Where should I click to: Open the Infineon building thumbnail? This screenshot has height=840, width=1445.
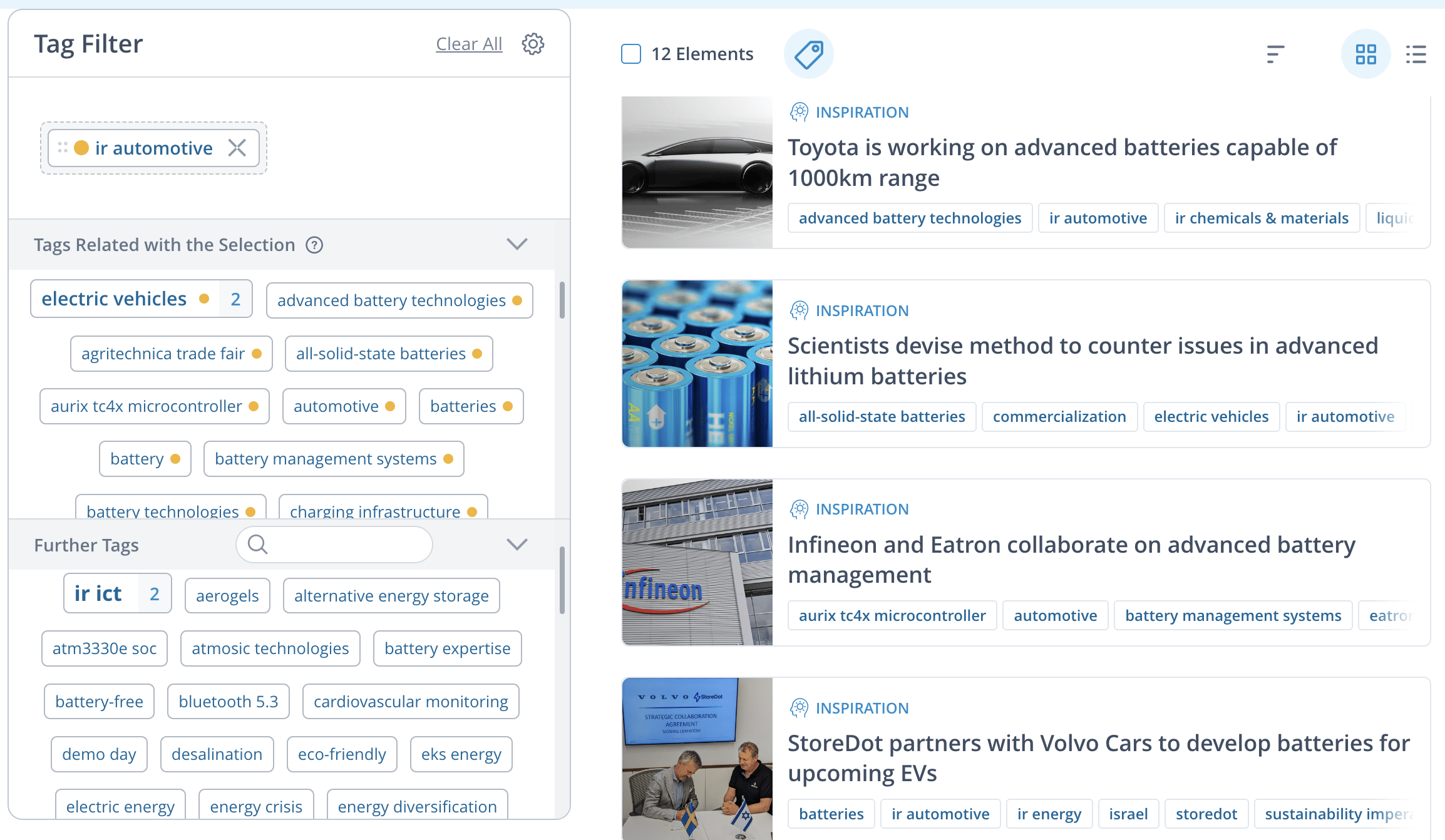pos(697,562)
